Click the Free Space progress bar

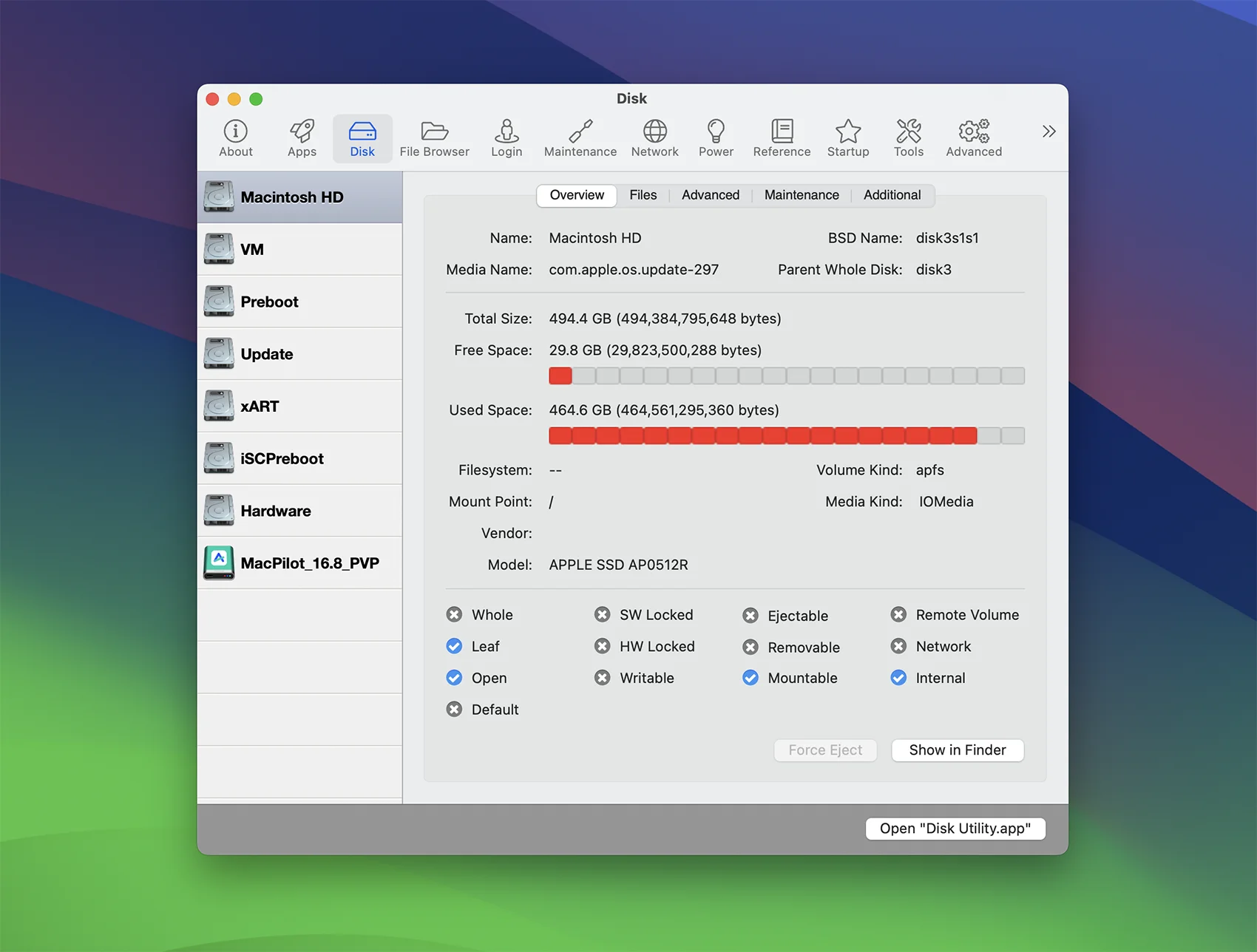pos(787,376)
